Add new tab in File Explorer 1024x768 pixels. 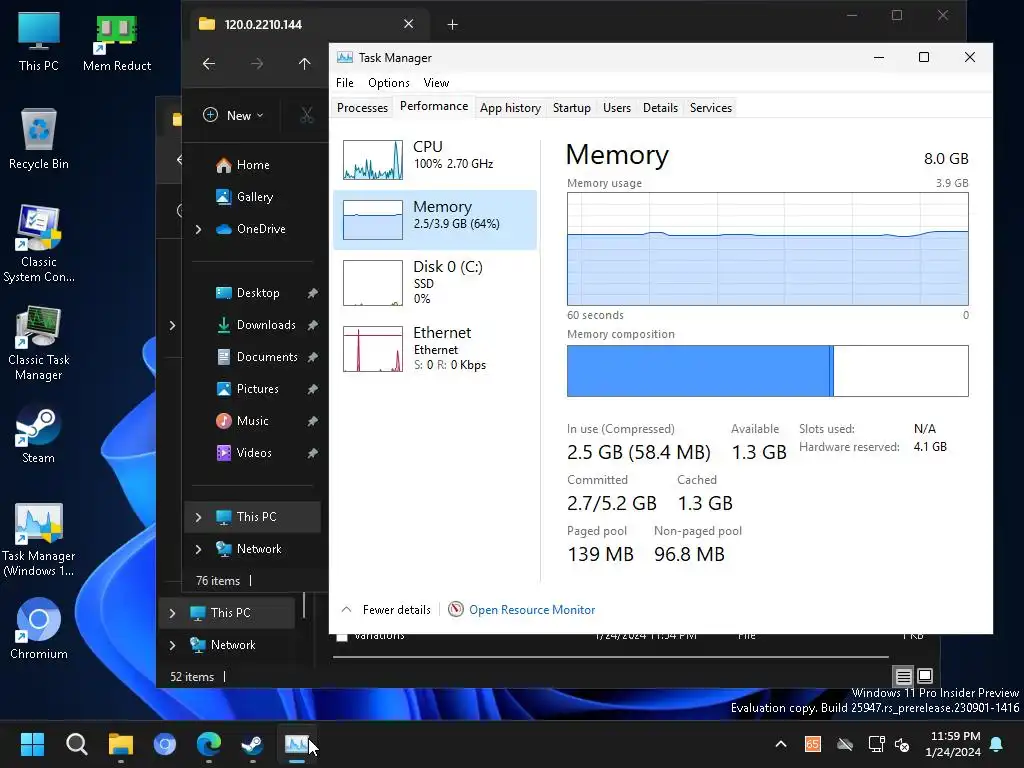tap(452, 25)
